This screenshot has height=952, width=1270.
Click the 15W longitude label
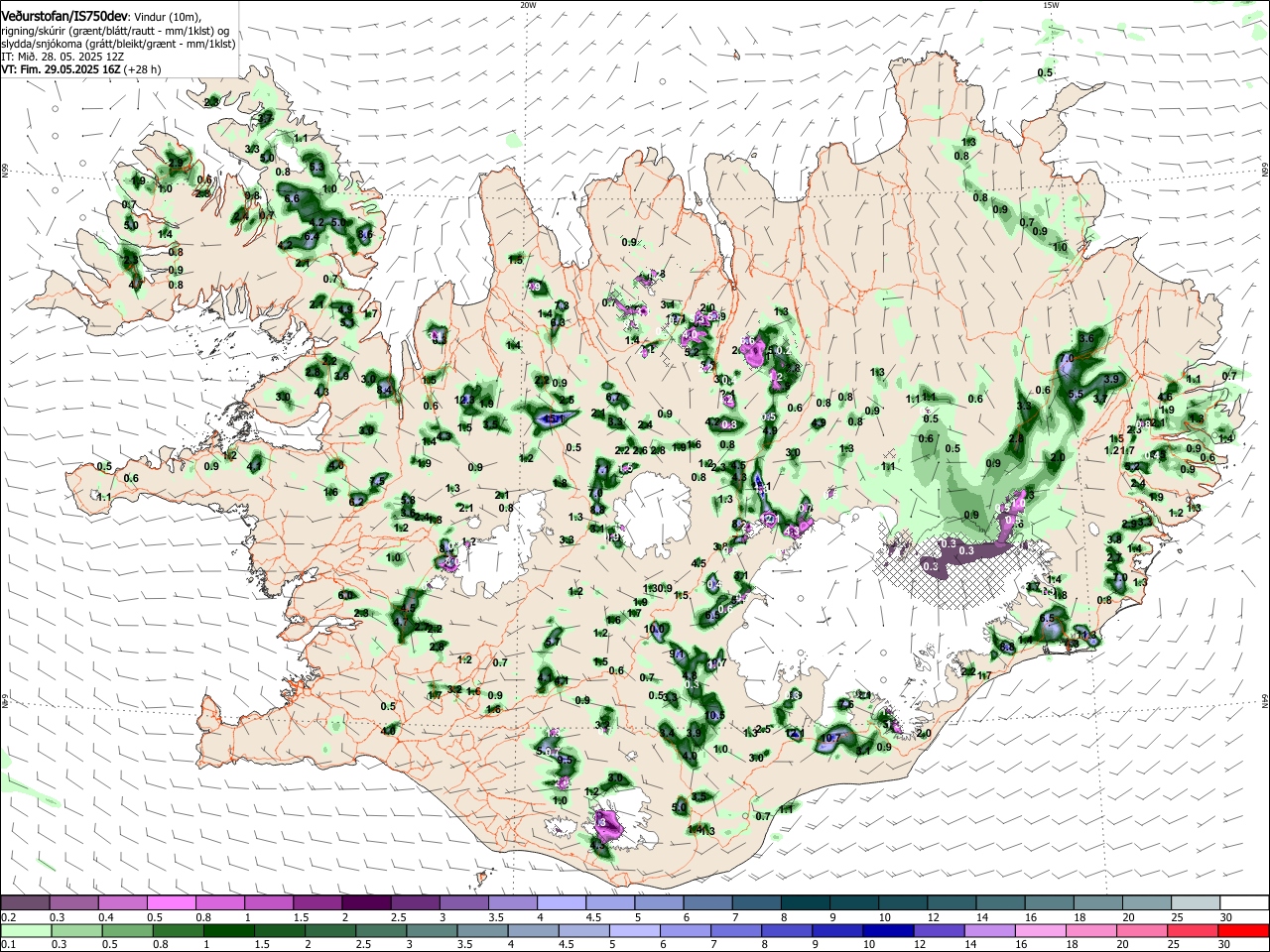1050,4
